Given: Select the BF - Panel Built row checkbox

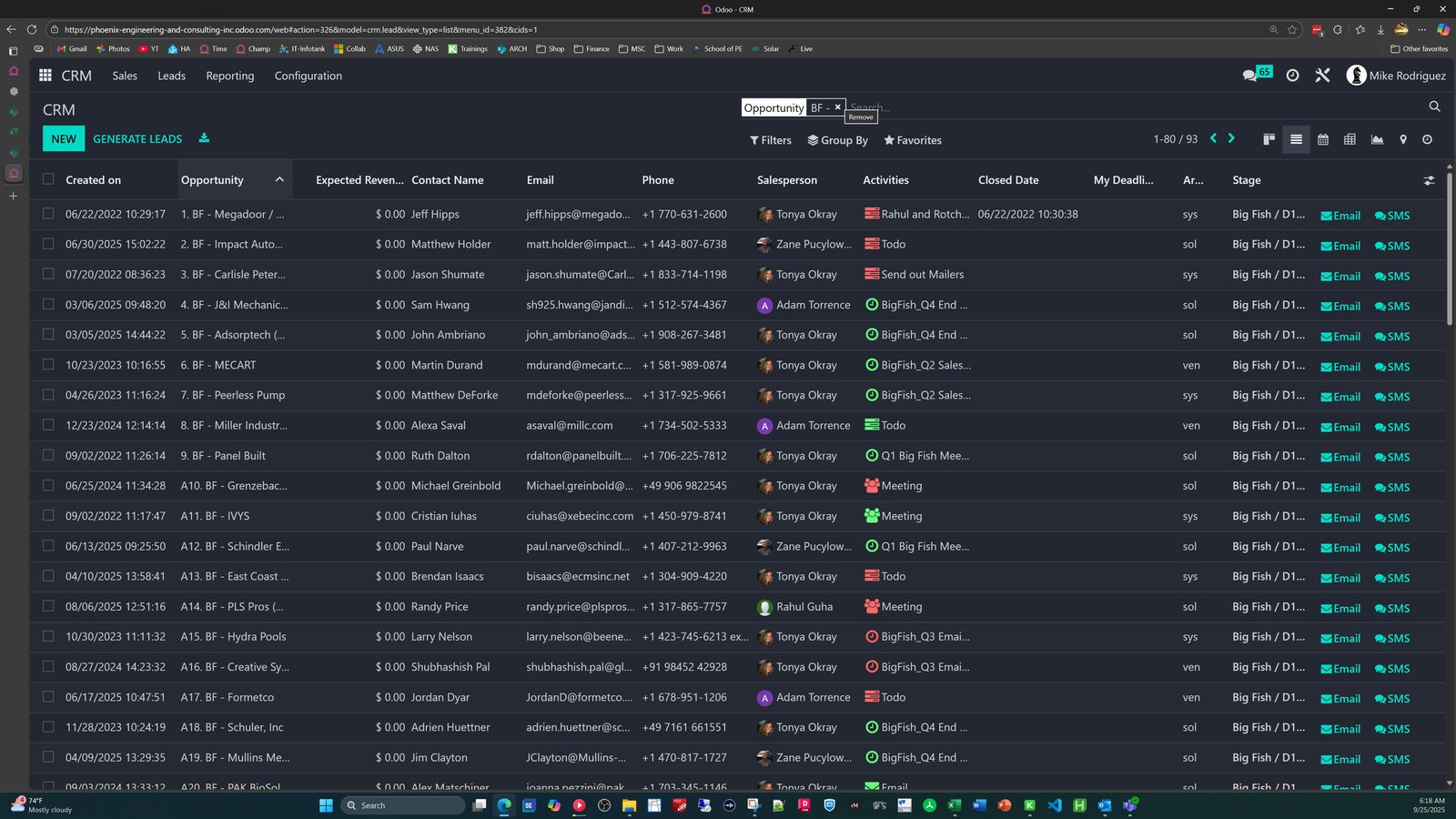Looking at the screenshot, I should click(x=48, y=455).
